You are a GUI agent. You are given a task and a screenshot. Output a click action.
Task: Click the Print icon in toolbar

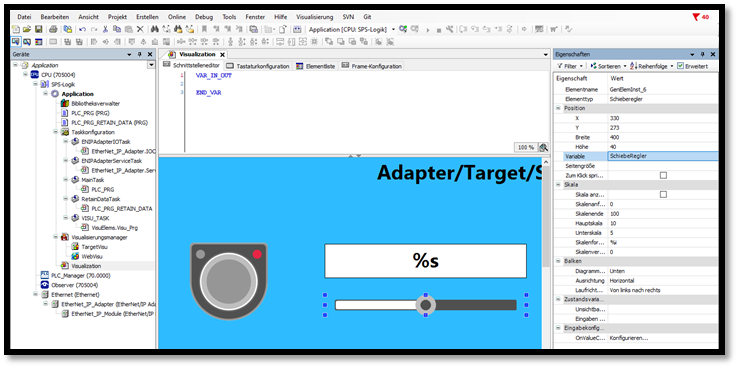pyautogui.click(x=53, y=29)
